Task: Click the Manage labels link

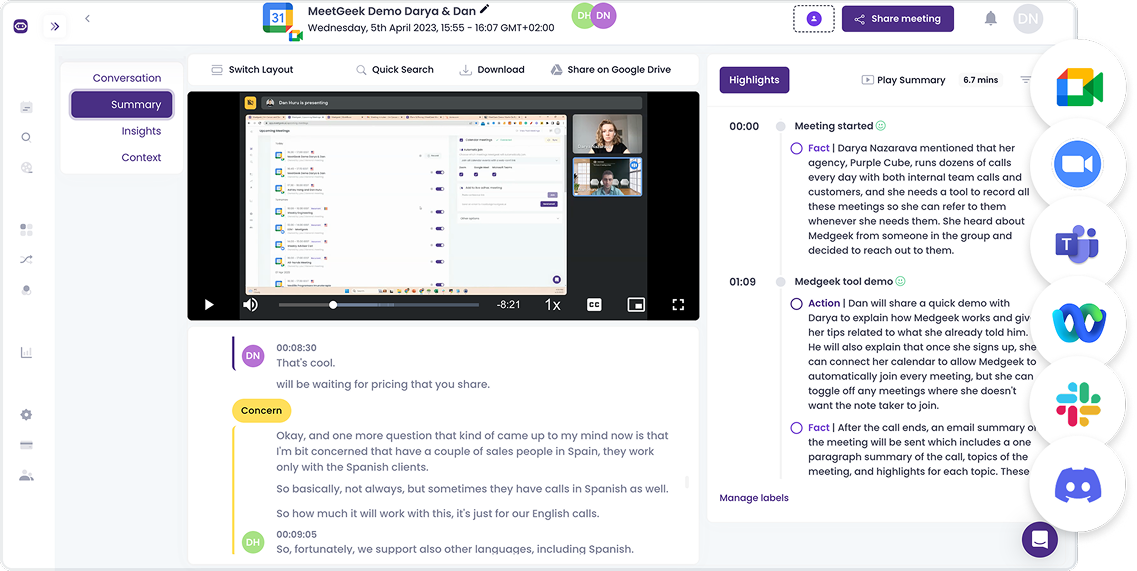Action: pos(754,498)
